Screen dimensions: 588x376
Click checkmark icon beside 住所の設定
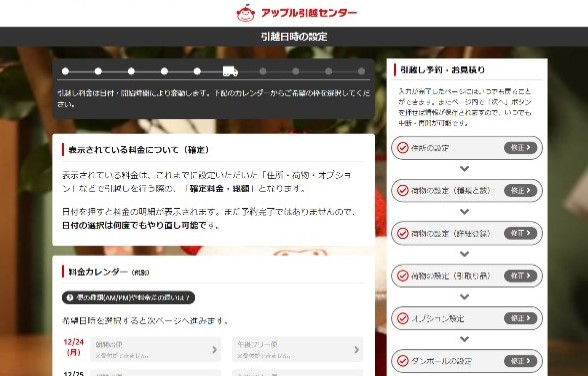tap(403, 148)
